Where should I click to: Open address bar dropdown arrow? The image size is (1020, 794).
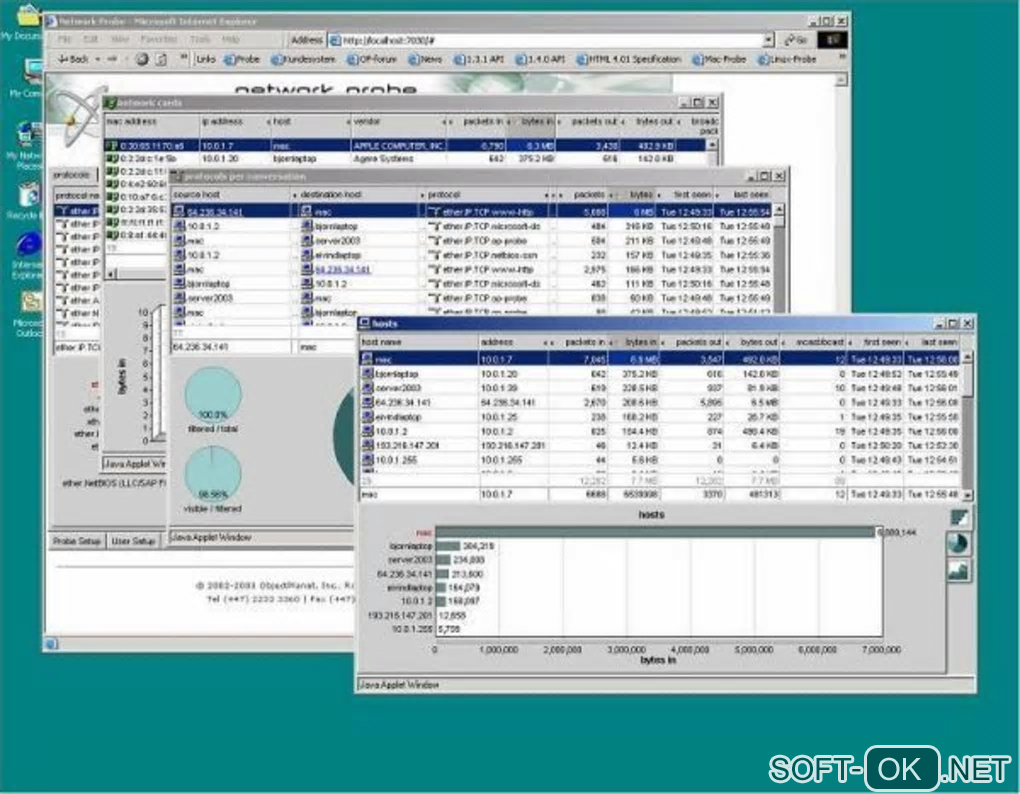[768, 40]
